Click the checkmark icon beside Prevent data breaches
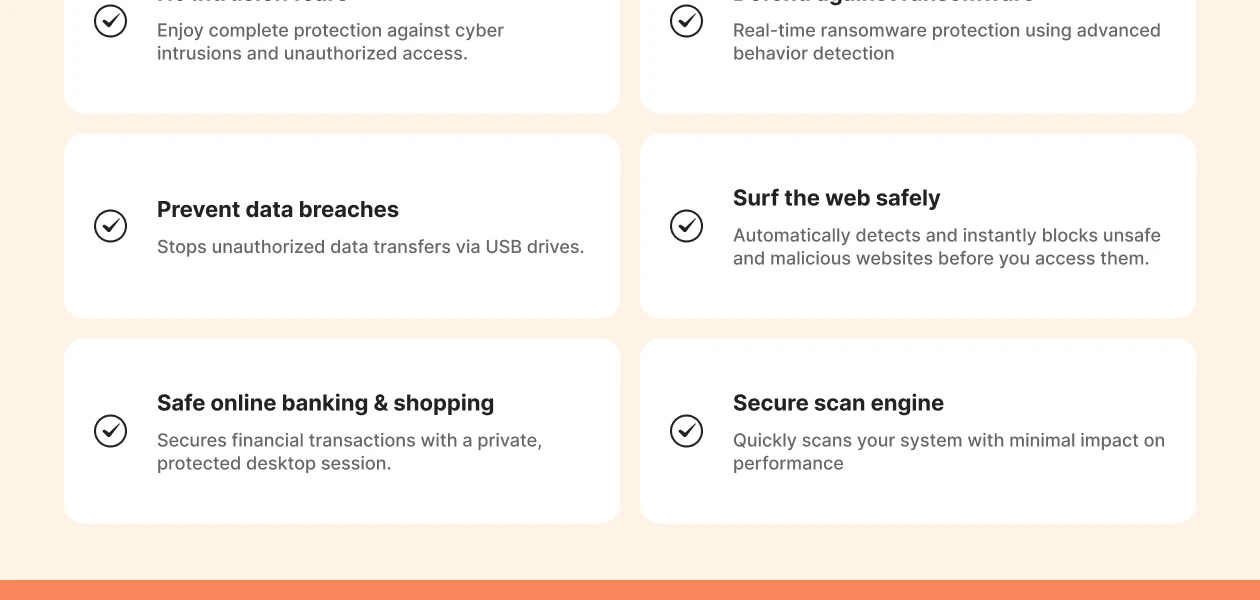This screenshot has height=600, width=1260. pos(111,226)
